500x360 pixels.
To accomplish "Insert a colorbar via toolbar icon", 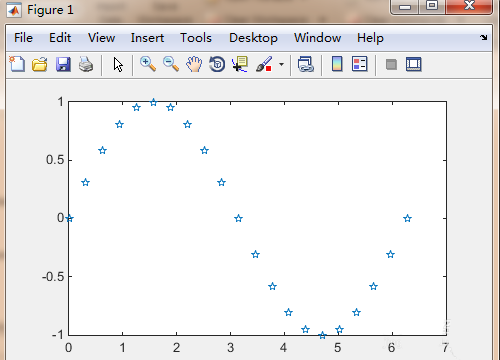I will coord(337,64).
